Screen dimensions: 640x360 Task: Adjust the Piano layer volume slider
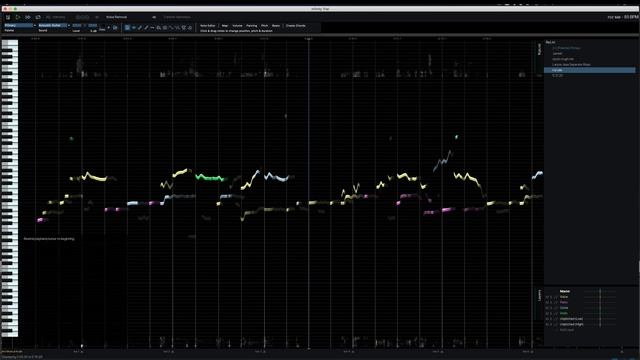(600, 302)
